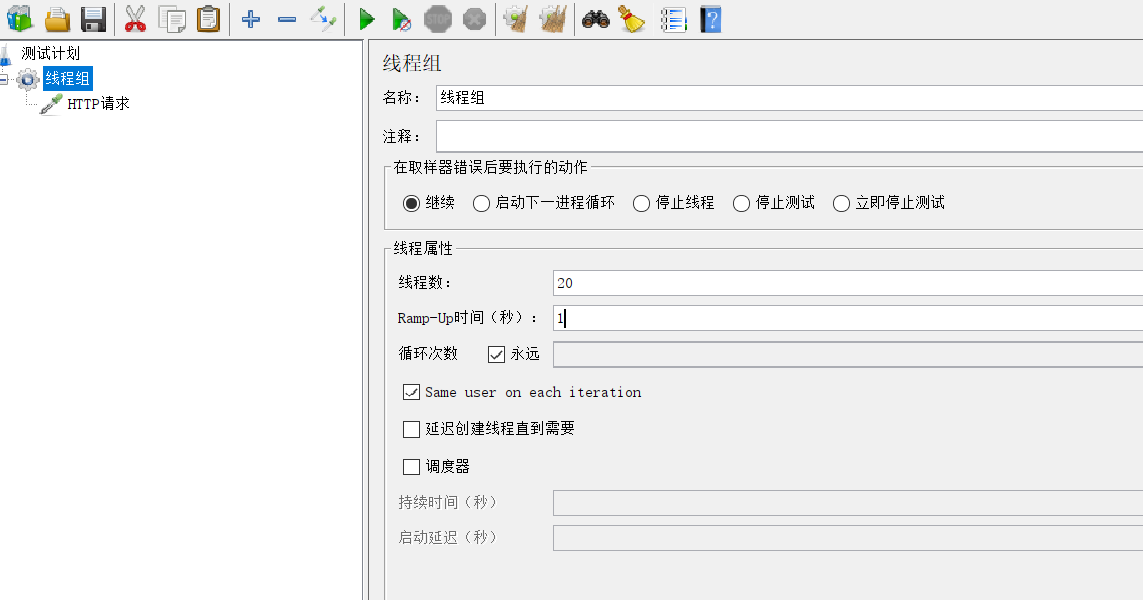Click the 循环次数 count field

pos(848,354)
